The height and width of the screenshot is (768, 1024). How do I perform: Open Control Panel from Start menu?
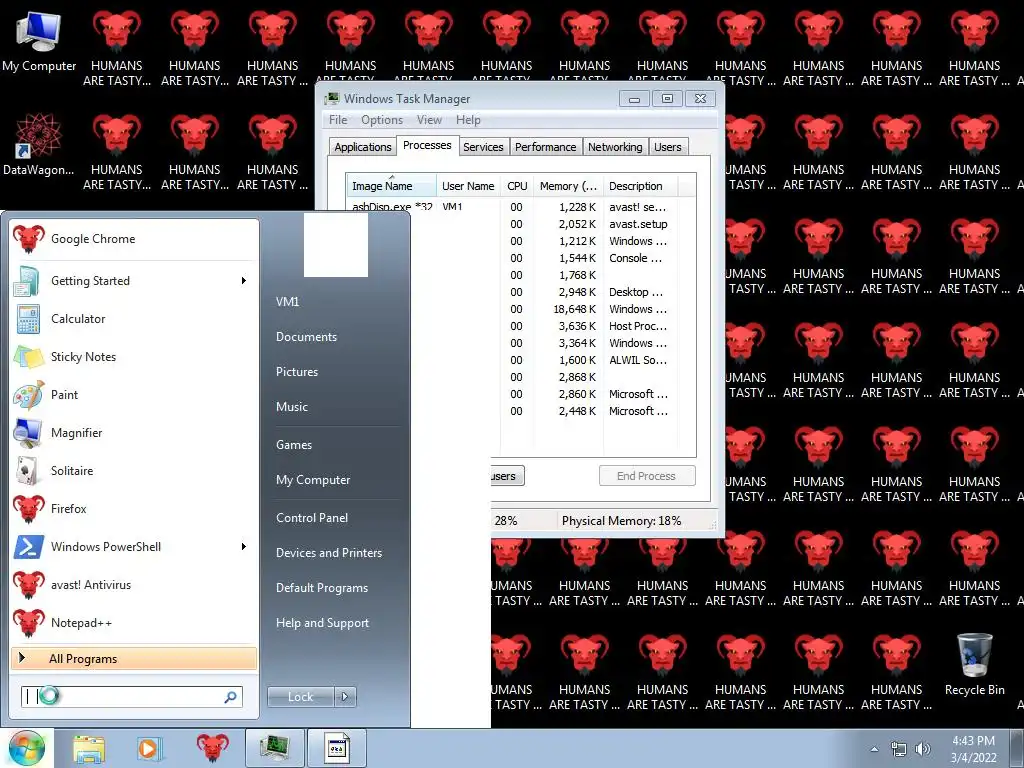tap(312, 518)
